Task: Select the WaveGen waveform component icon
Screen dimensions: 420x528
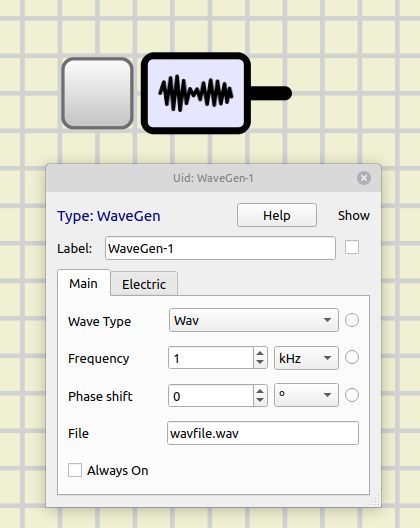Action: (x=196, y=93)
